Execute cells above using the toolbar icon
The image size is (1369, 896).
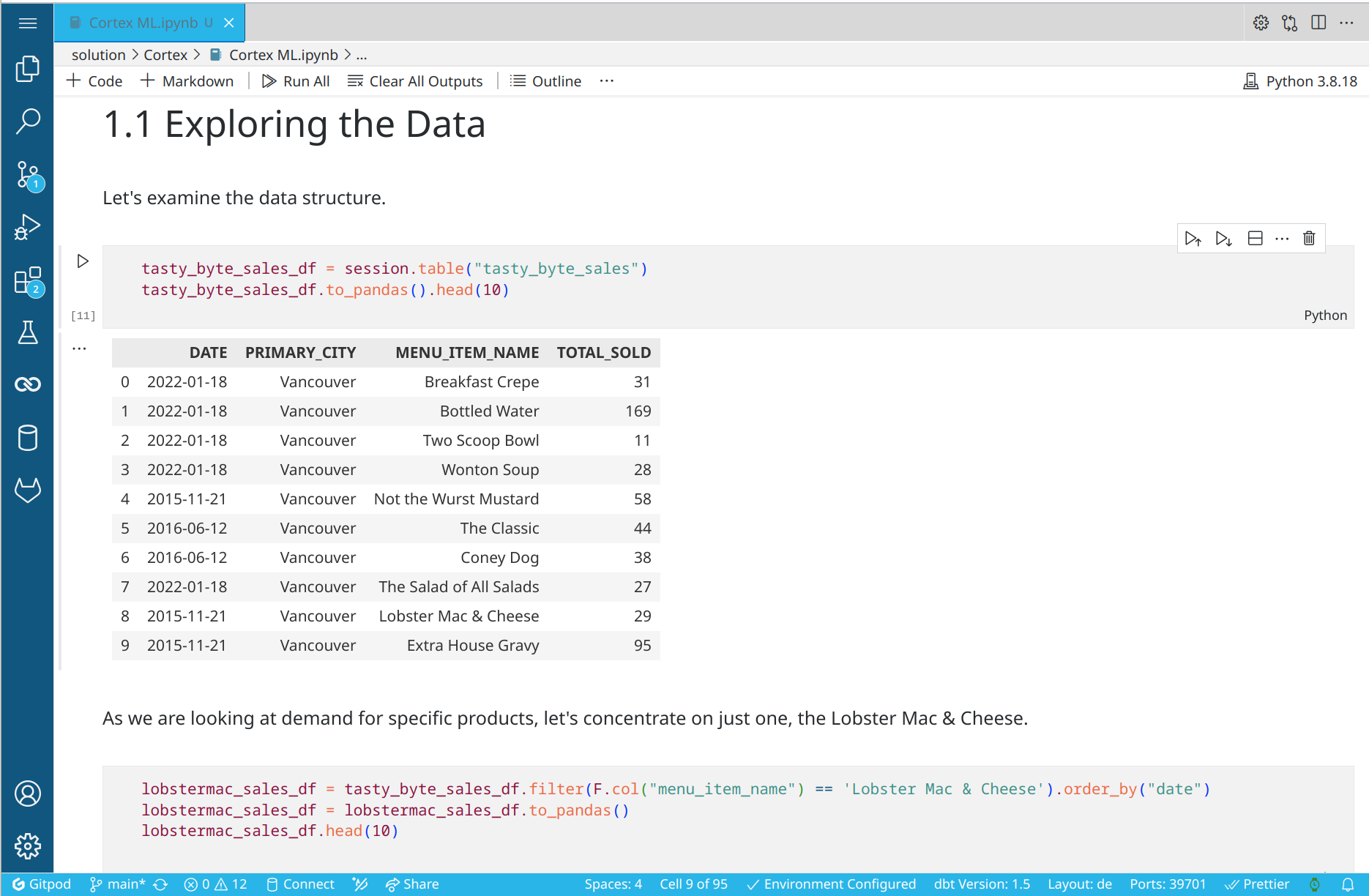pos(1193,238)
